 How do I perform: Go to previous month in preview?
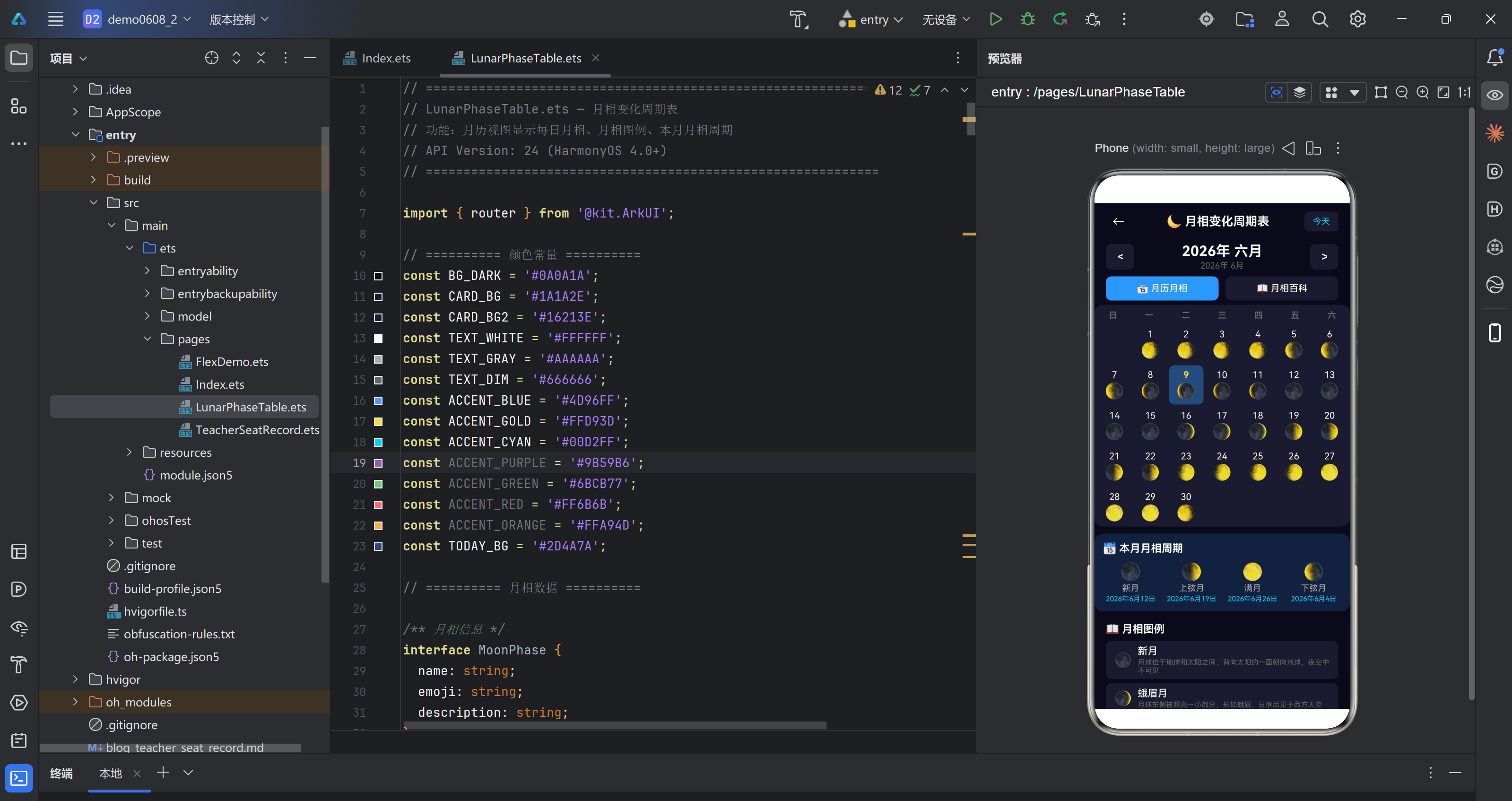1120,256
